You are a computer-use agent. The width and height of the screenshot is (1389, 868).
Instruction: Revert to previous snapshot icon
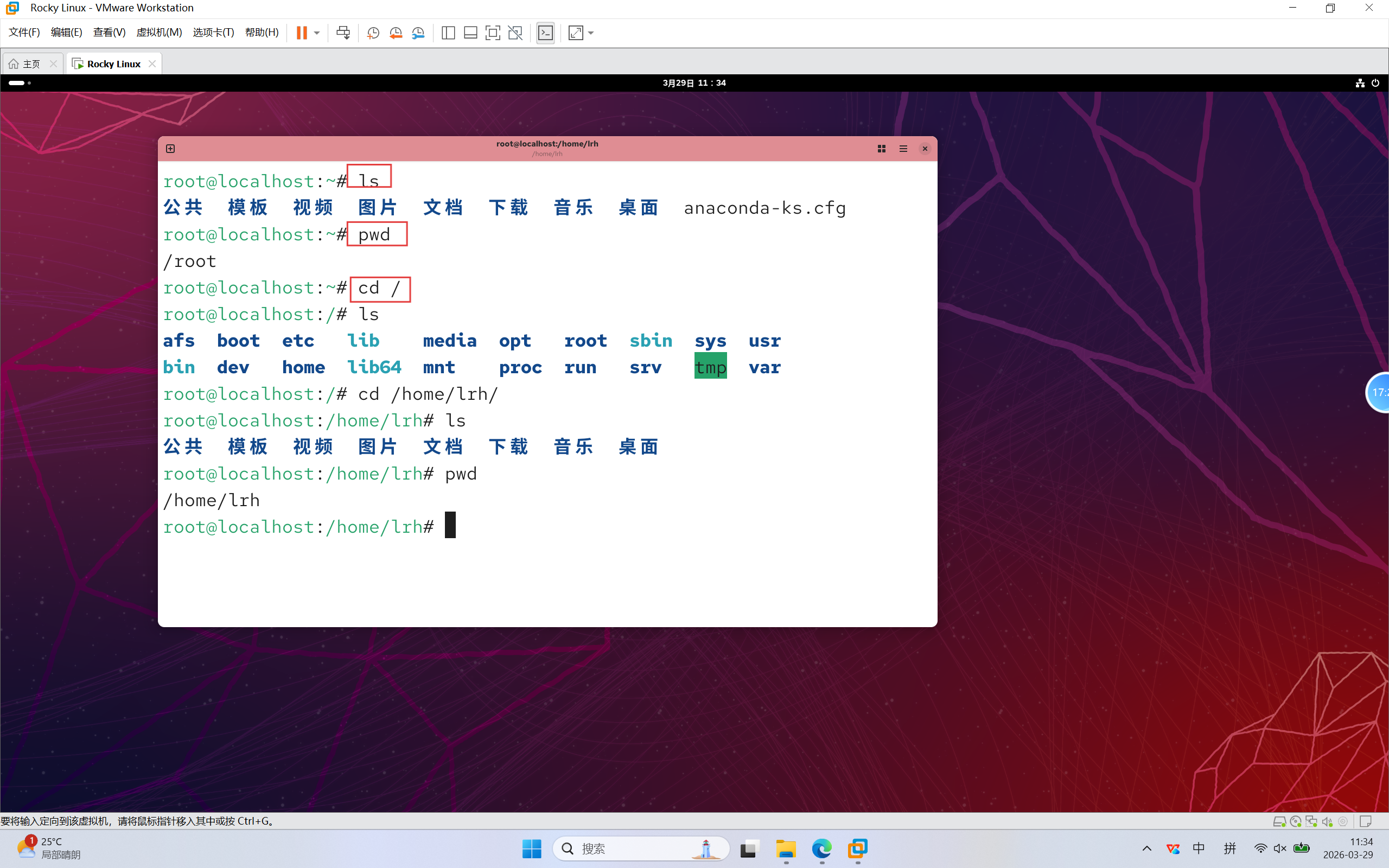coord(396,33)
